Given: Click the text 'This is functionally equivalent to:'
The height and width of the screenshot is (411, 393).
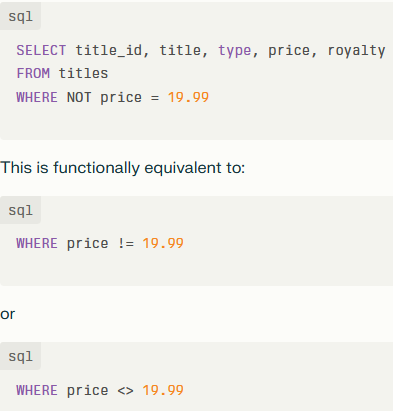Looking at the screenshot, I should (123, 168).
